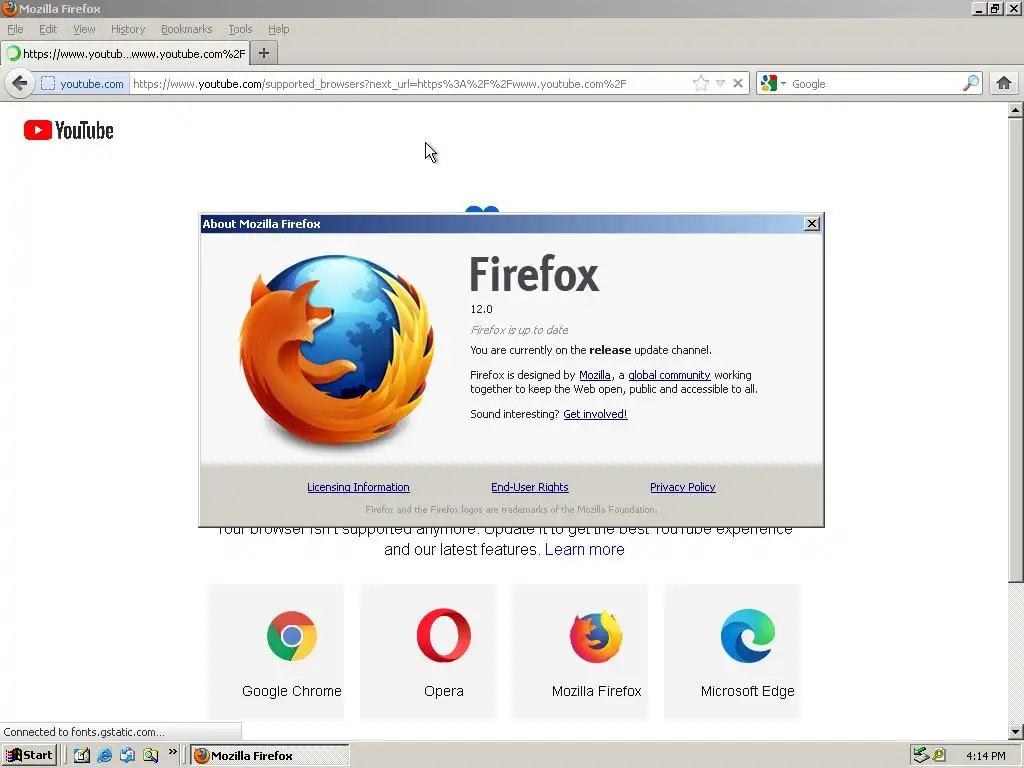Click the Microsoft Edge label text
This screenshot has height=768, width=1024.
click(748, 691)
